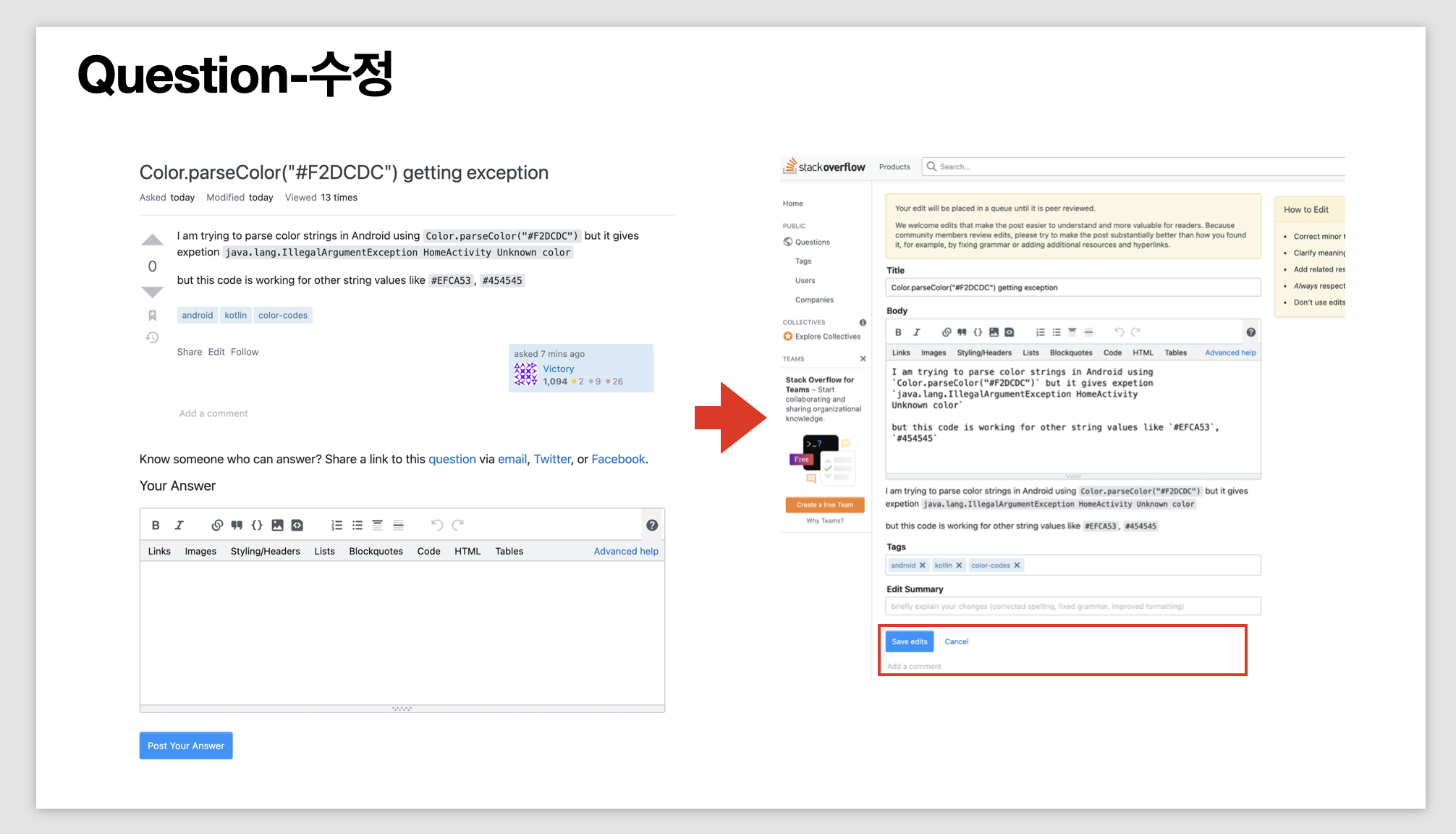The height and width of the screenshot is (834, 1456).
Task: Add numbered list in the Your Answer editor
Action: coord(337,525)
